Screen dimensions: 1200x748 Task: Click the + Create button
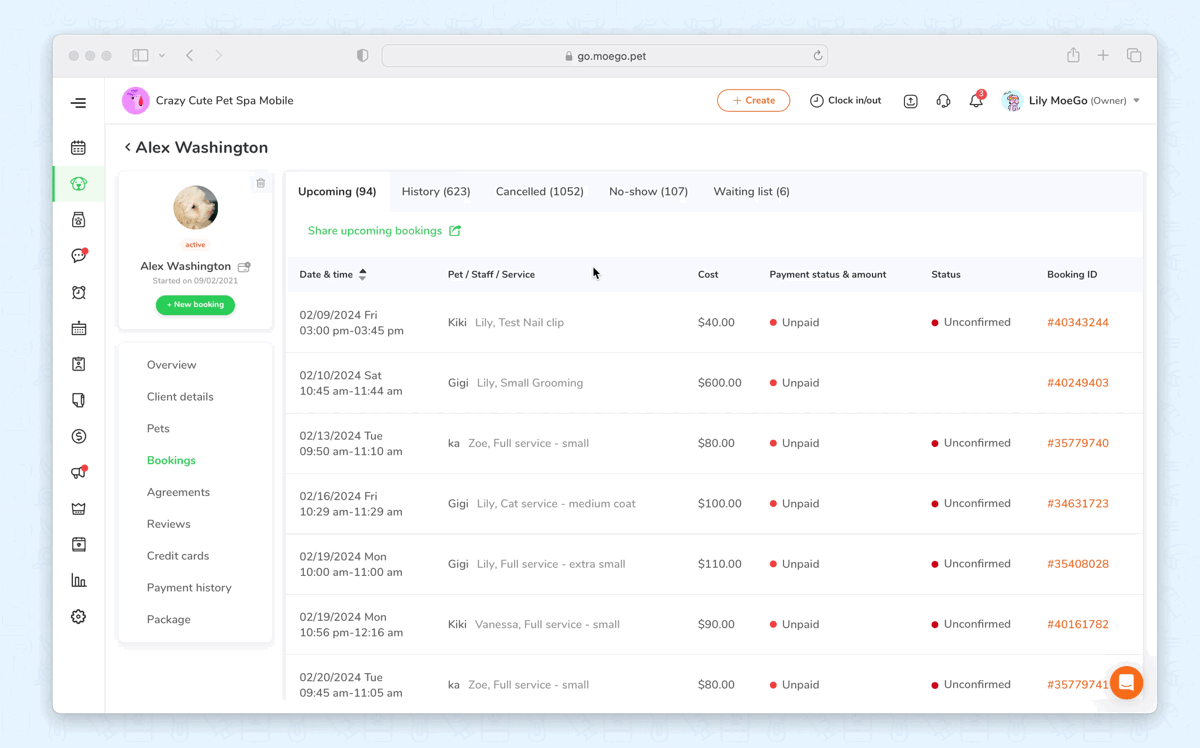pos(753,101)
